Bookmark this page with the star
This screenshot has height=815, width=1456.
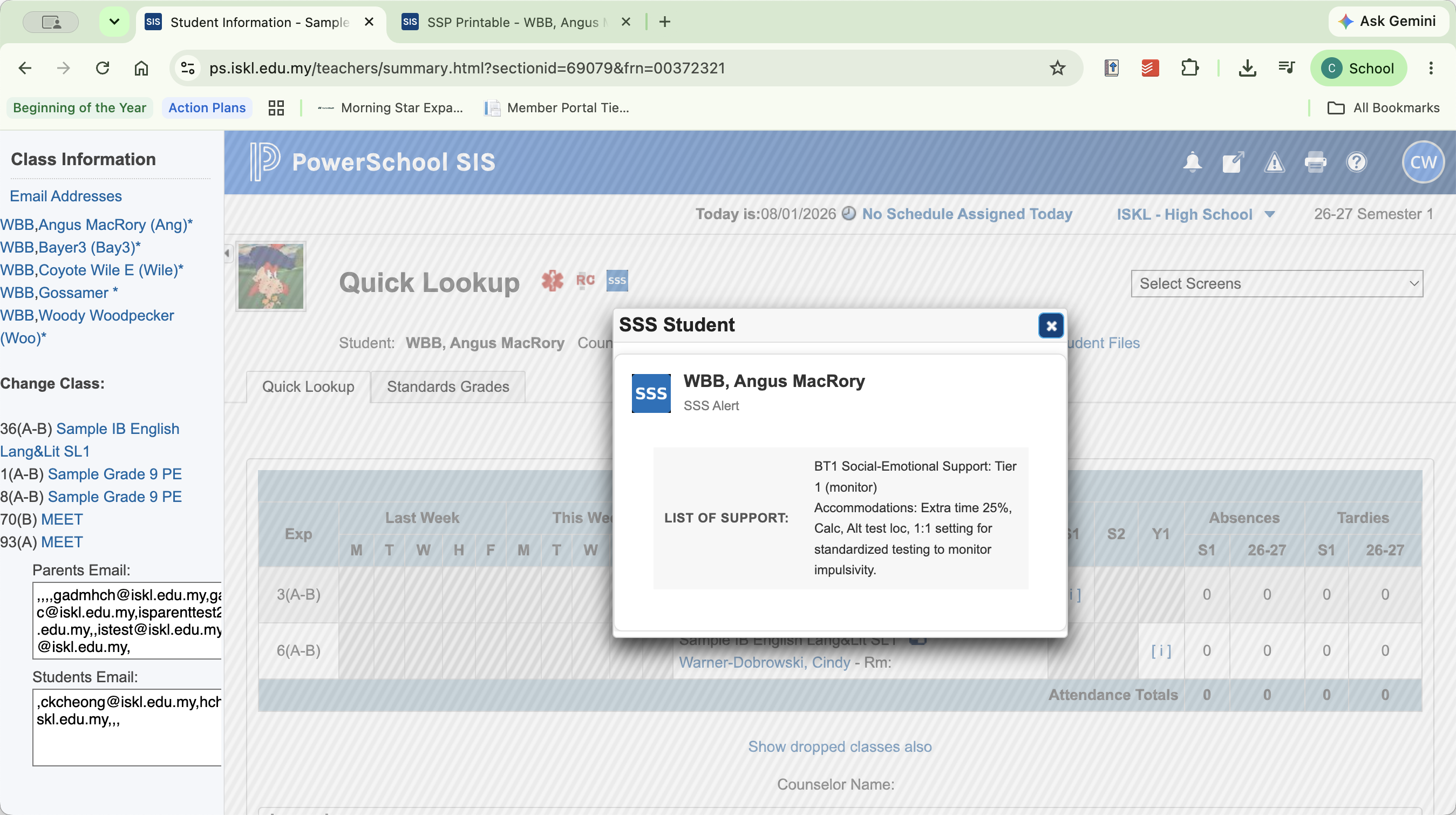point(1057,69)
